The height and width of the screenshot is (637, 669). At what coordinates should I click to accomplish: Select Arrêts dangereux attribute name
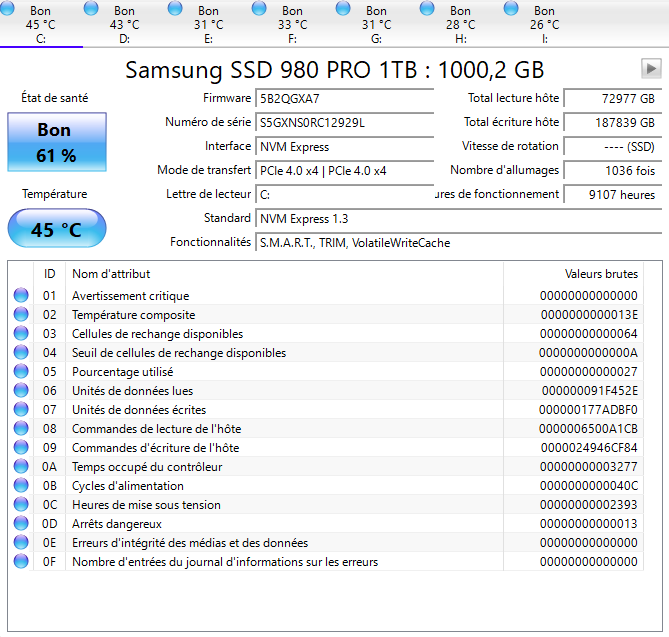coord(117,524)
